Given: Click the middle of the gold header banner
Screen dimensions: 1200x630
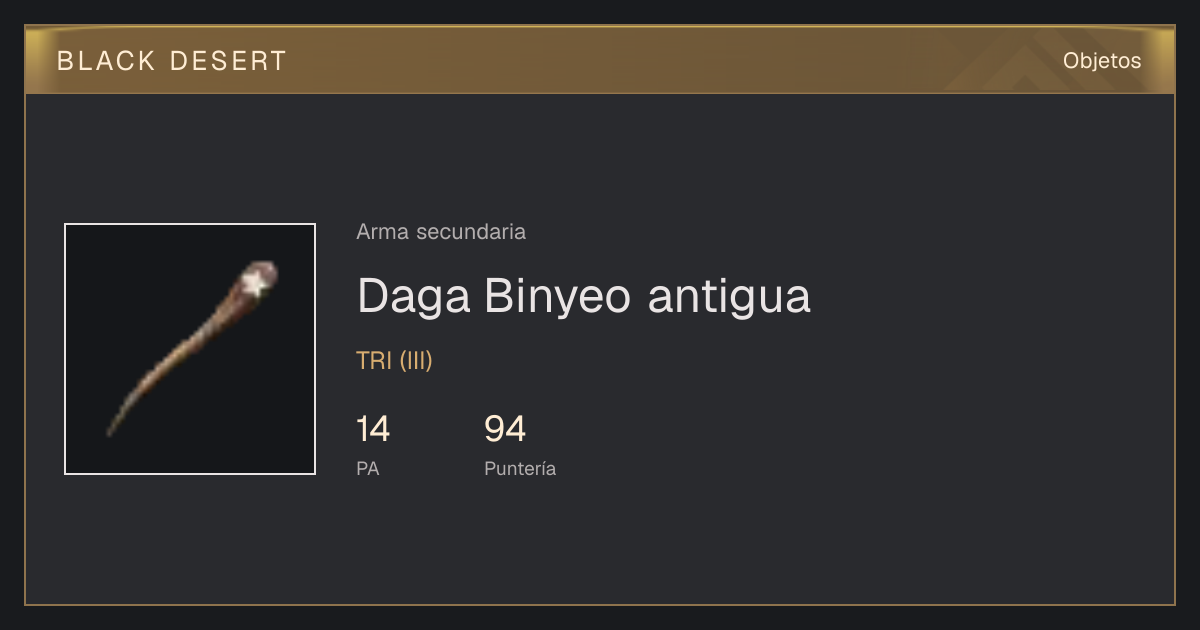Looking at the screenshot, I should click(x=600, y=60).
